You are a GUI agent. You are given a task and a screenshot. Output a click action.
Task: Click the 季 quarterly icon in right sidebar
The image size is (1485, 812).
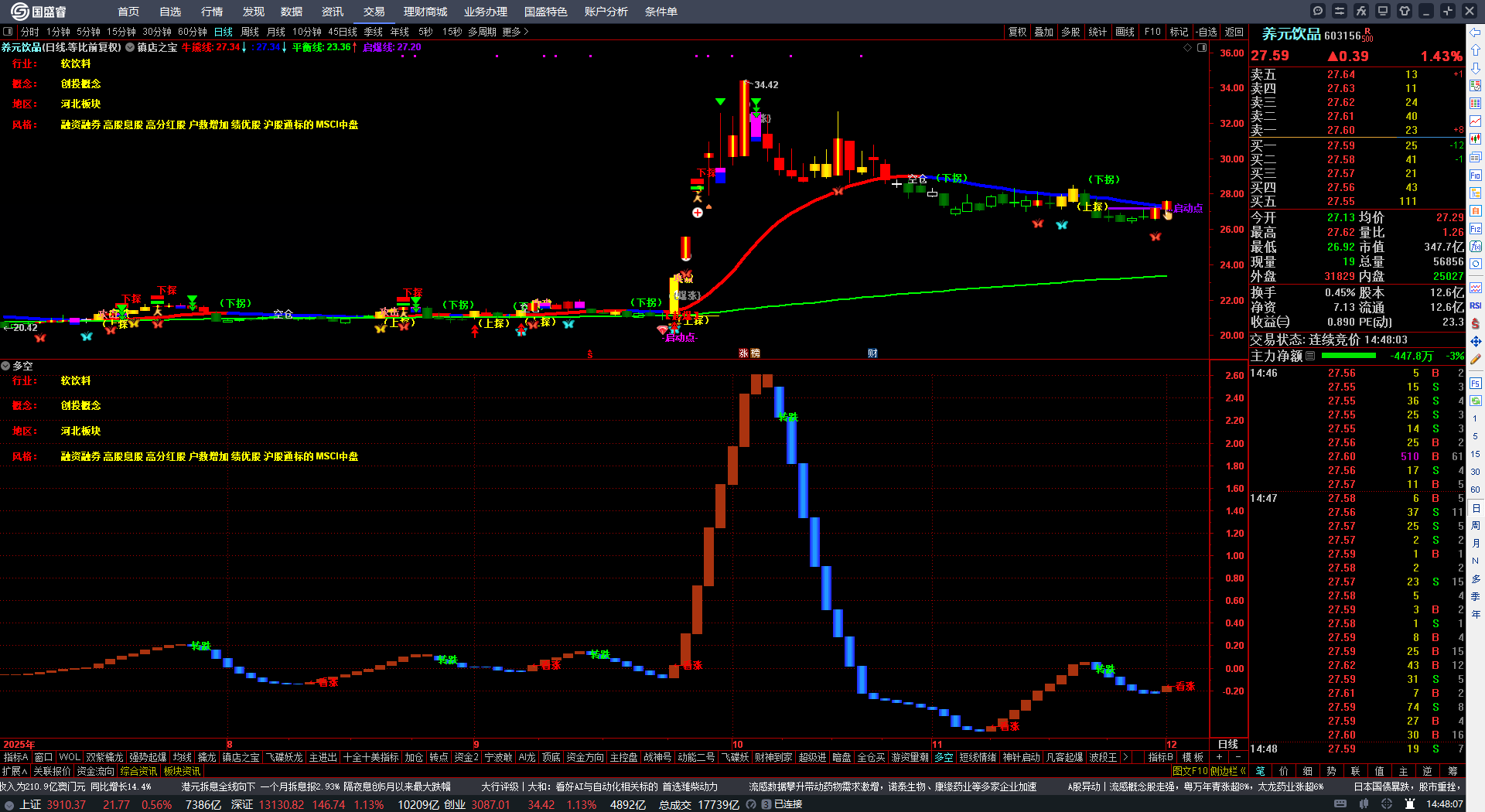[x=1476, y=597]
